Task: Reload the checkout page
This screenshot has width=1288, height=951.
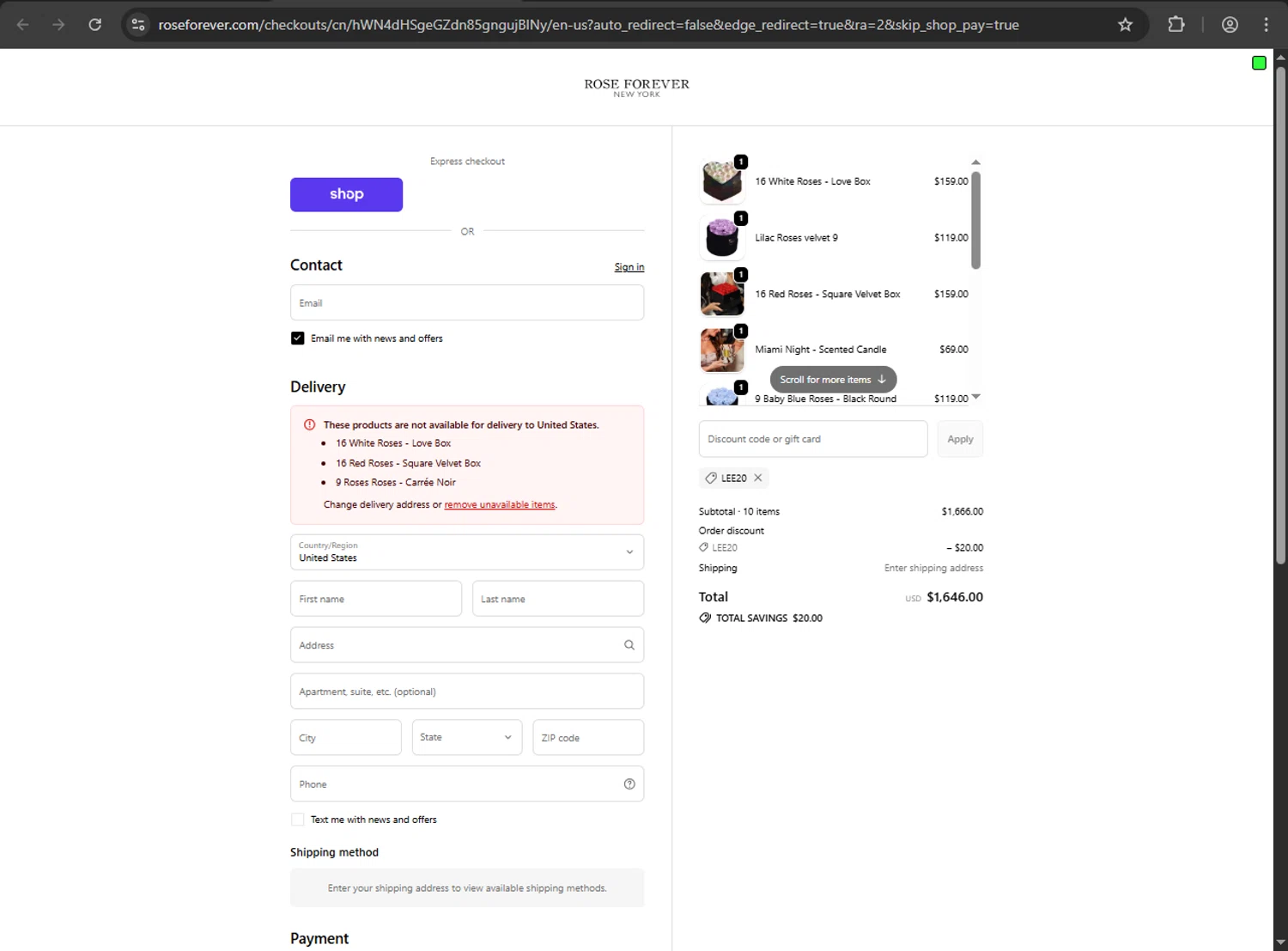Action: pos(95,25)
